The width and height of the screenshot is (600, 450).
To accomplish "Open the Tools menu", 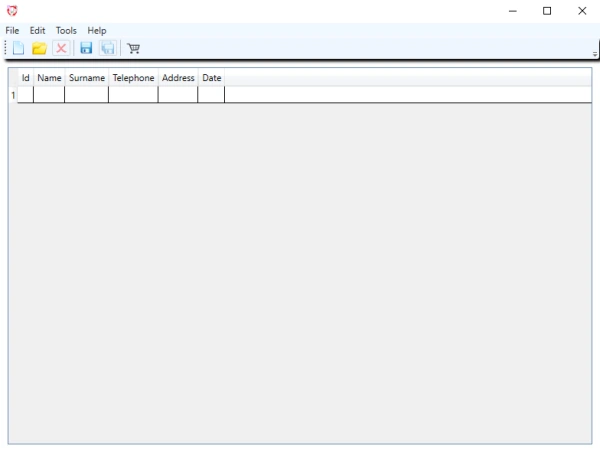I will tap(66, 31).
